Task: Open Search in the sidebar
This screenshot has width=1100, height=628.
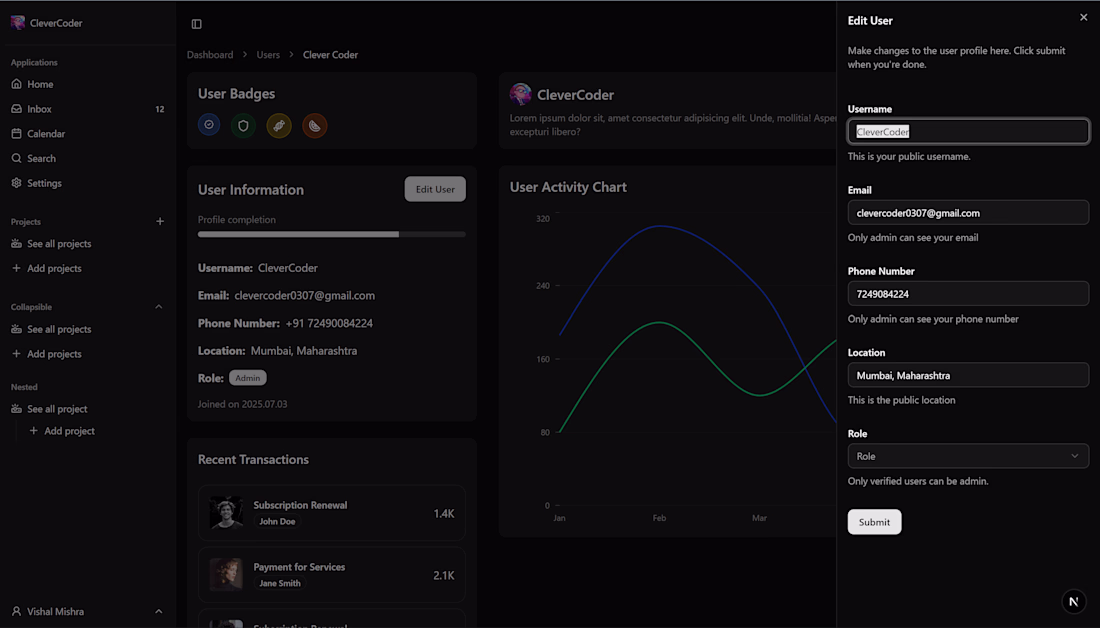Action: tap(88, 158)
